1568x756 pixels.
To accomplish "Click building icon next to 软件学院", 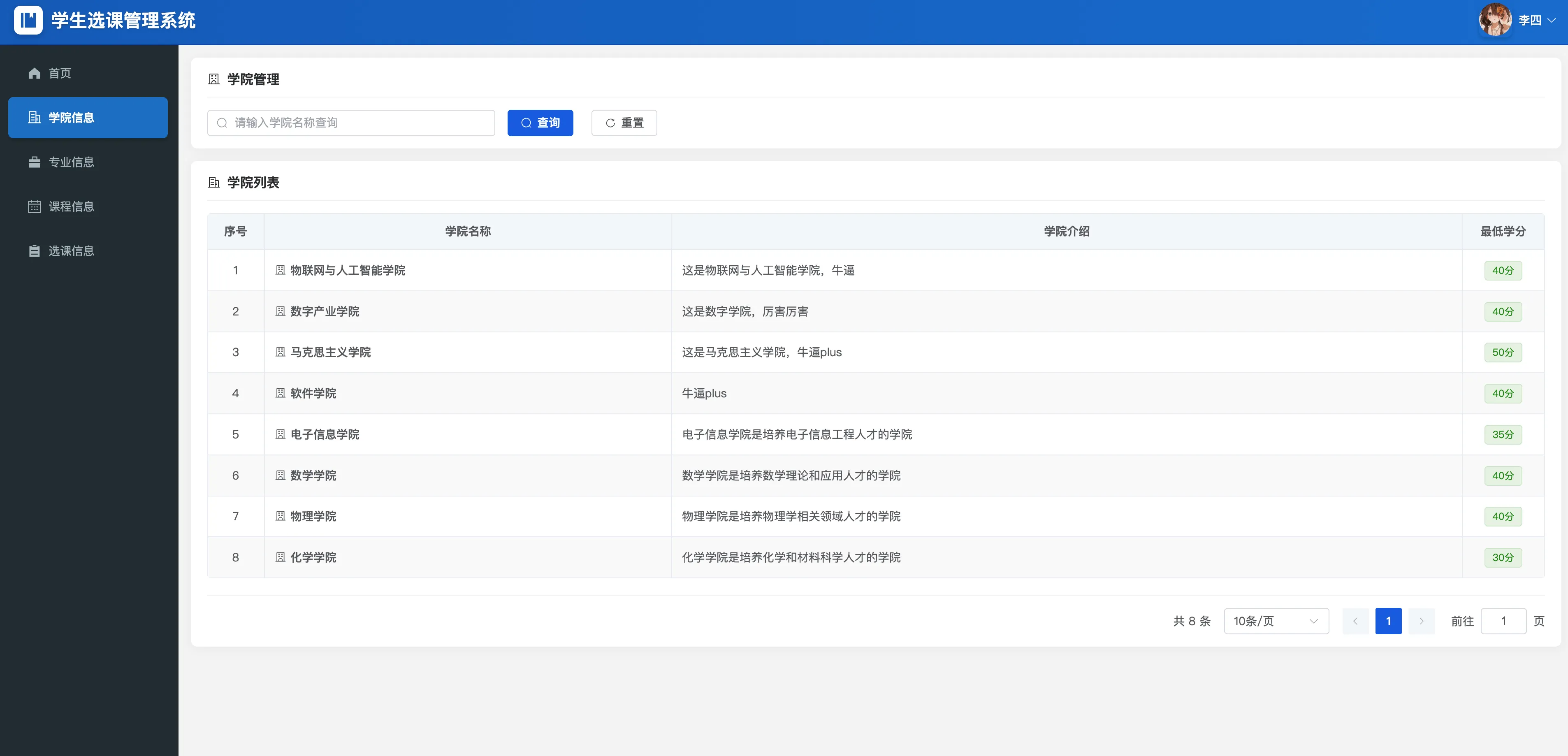I will pyautogui.click(x=280, y=393).
